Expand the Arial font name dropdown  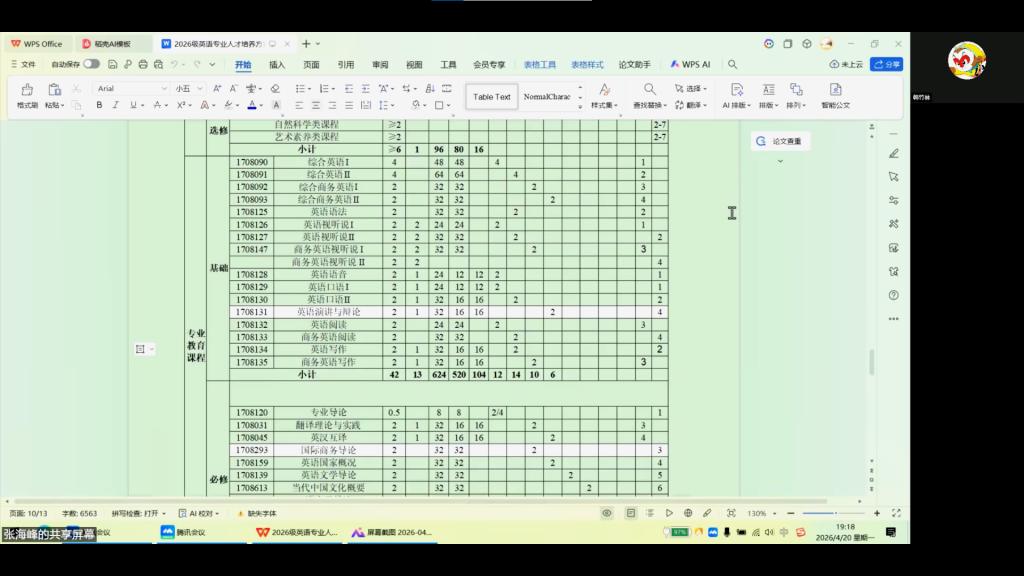click(x=164, y=88)
